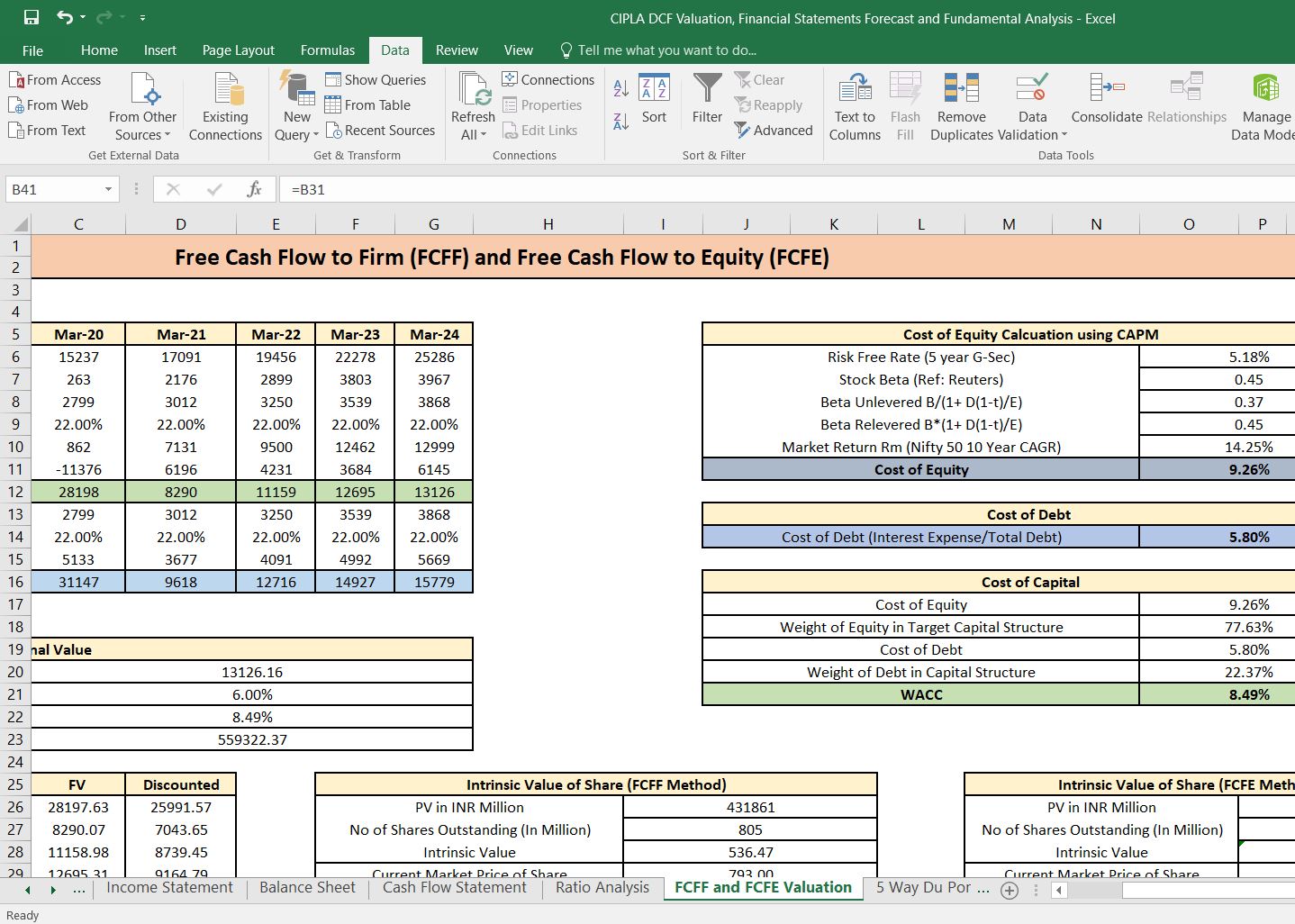Click the Flash Fill button
Image resolution: width=1295 pixels, height=924 pixels.
(x=905, y=106)
